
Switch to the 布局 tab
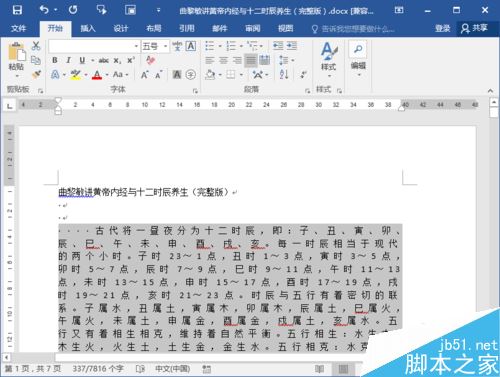pos(154,28)
